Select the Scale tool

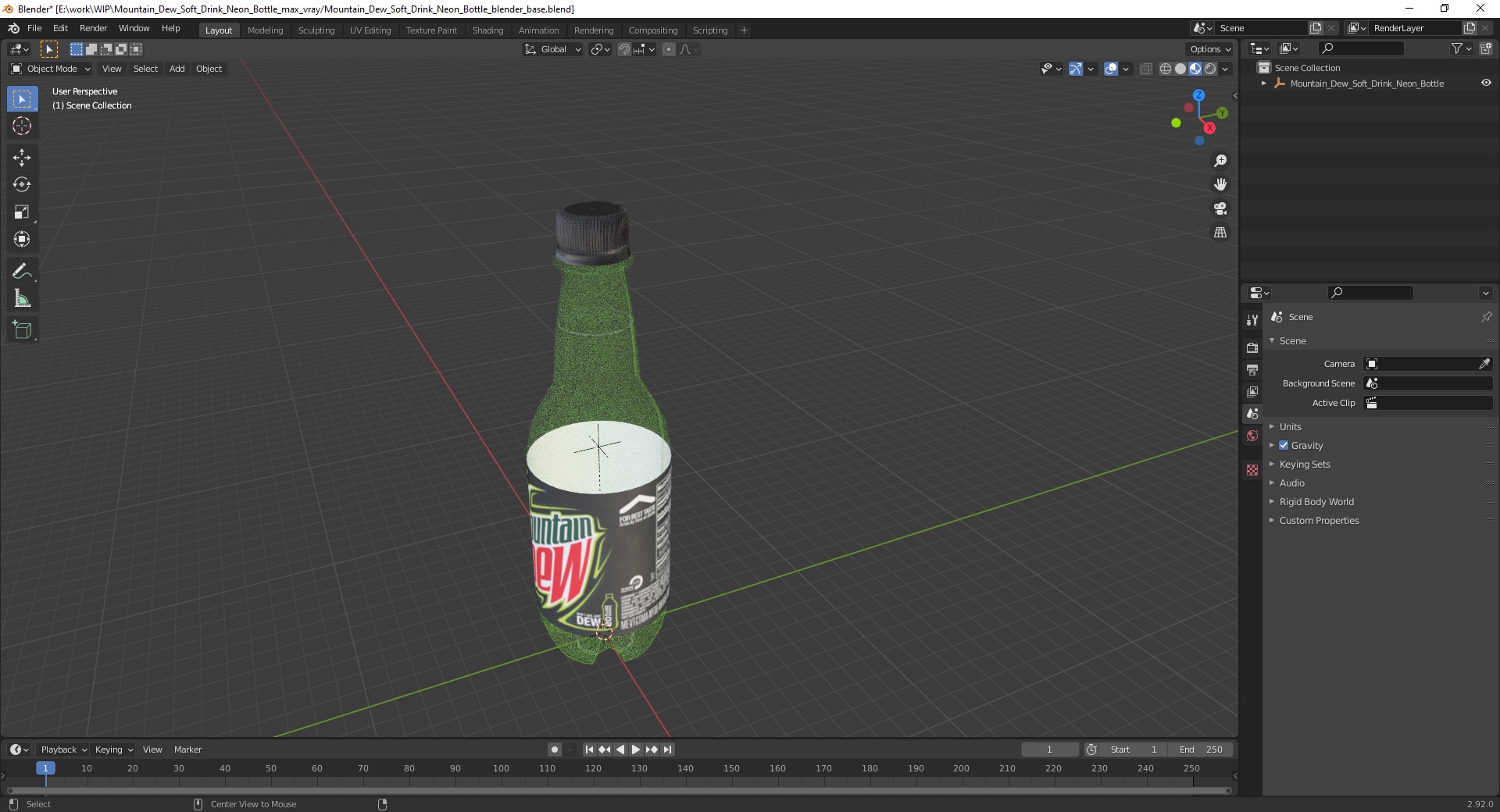(x=22, y=212)
